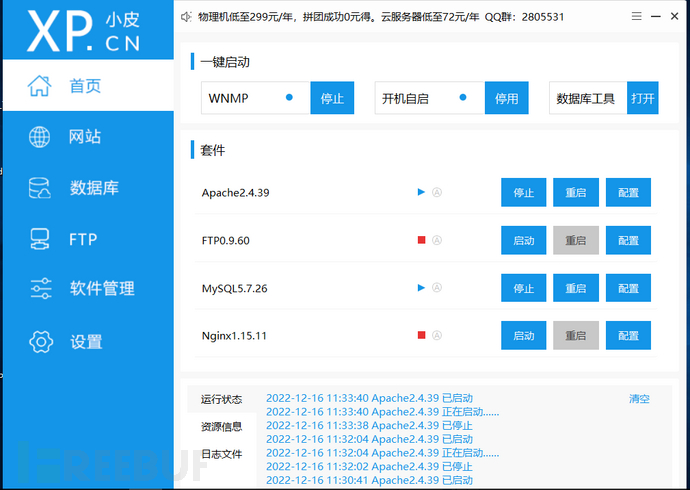Viewport: 690px width, 490px height.
Task: Select log entry 11:33:40 Apache2.4.39 已启动
Action: tap(369, 398)
